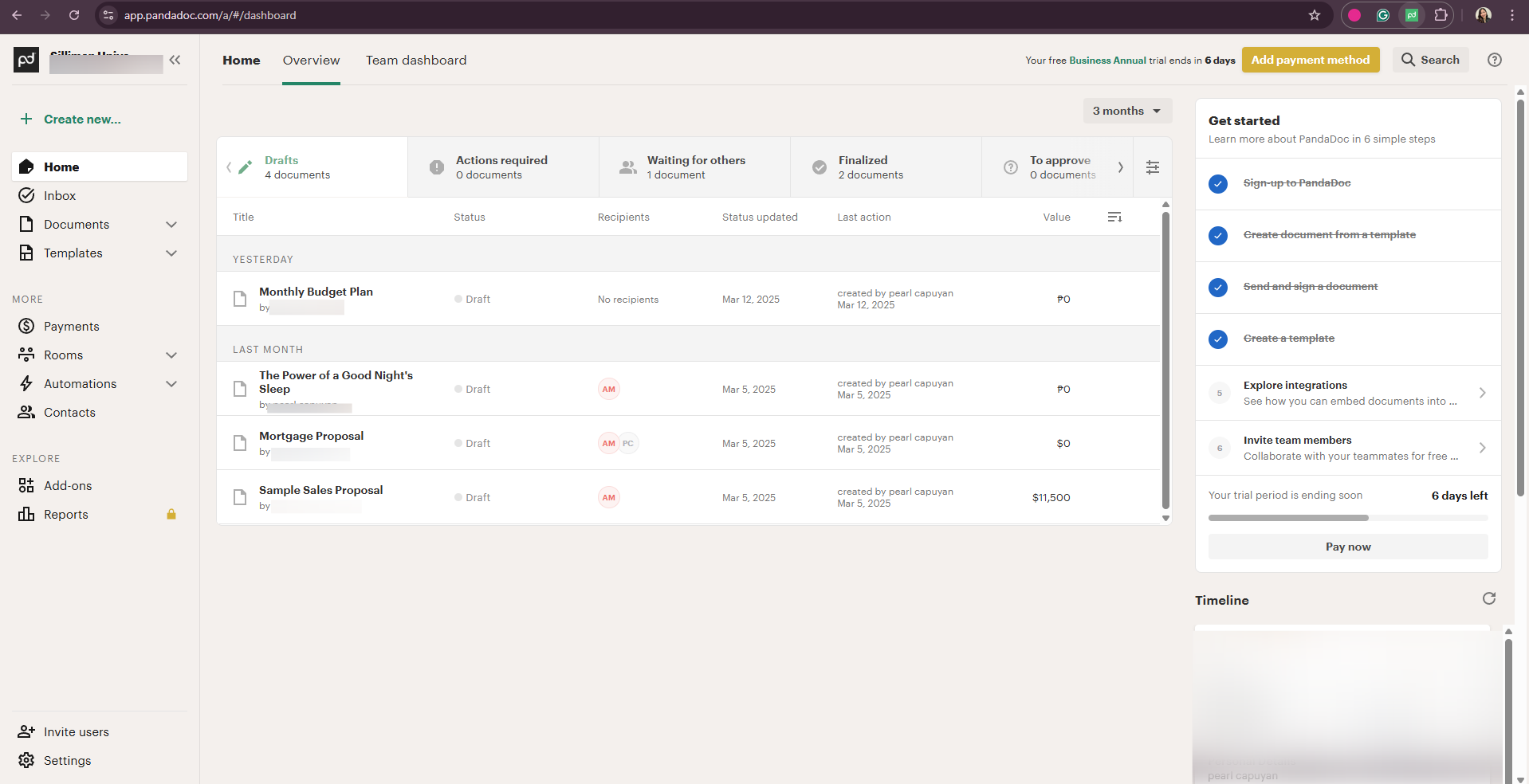The image size is (1529, 784).
Task: Click the trial period progress bar
Action: pyautogui.click(x=1347, y=518)
